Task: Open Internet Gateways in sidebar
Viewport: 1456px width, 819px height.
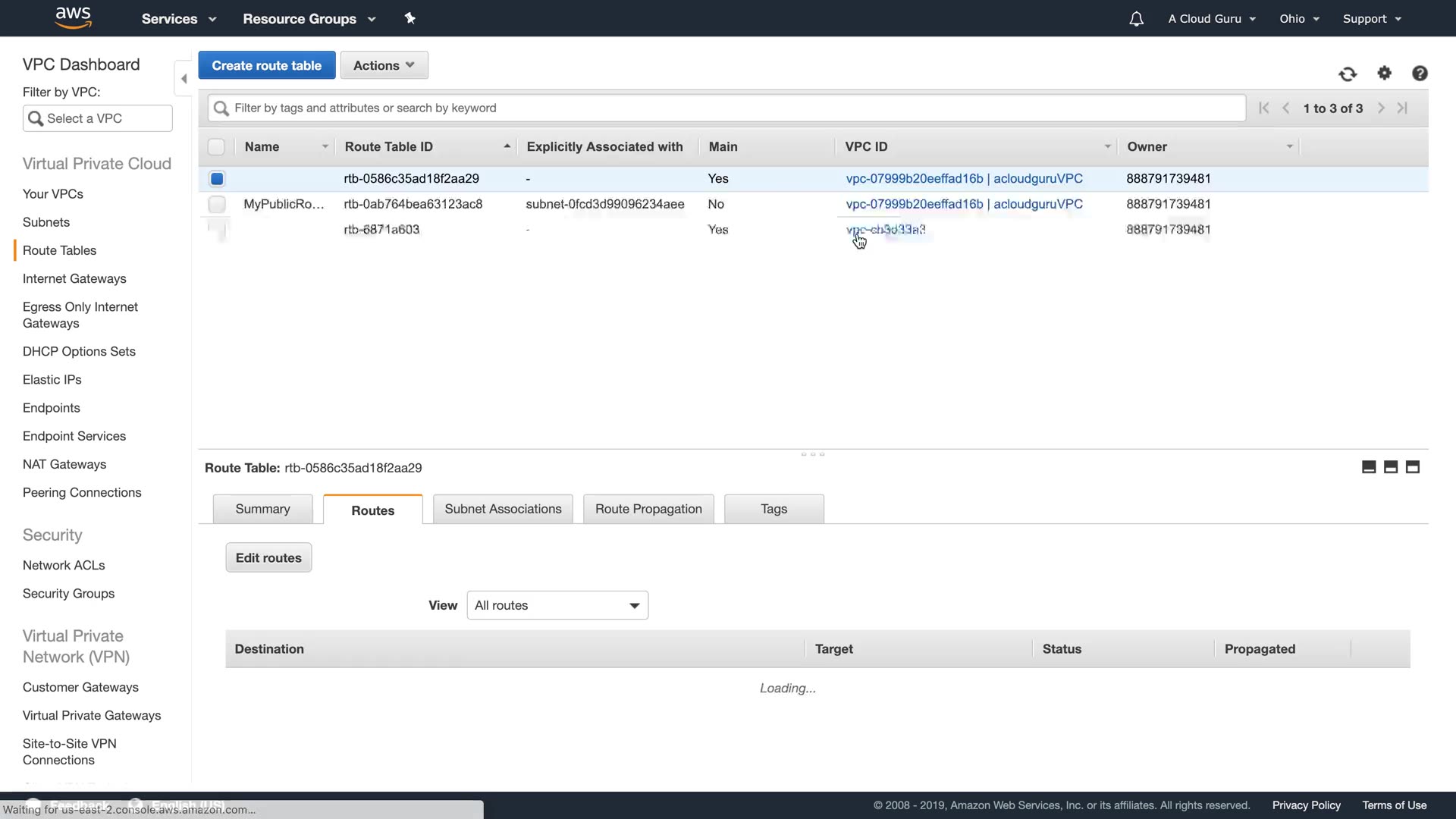Action: (x=74, y=278)
